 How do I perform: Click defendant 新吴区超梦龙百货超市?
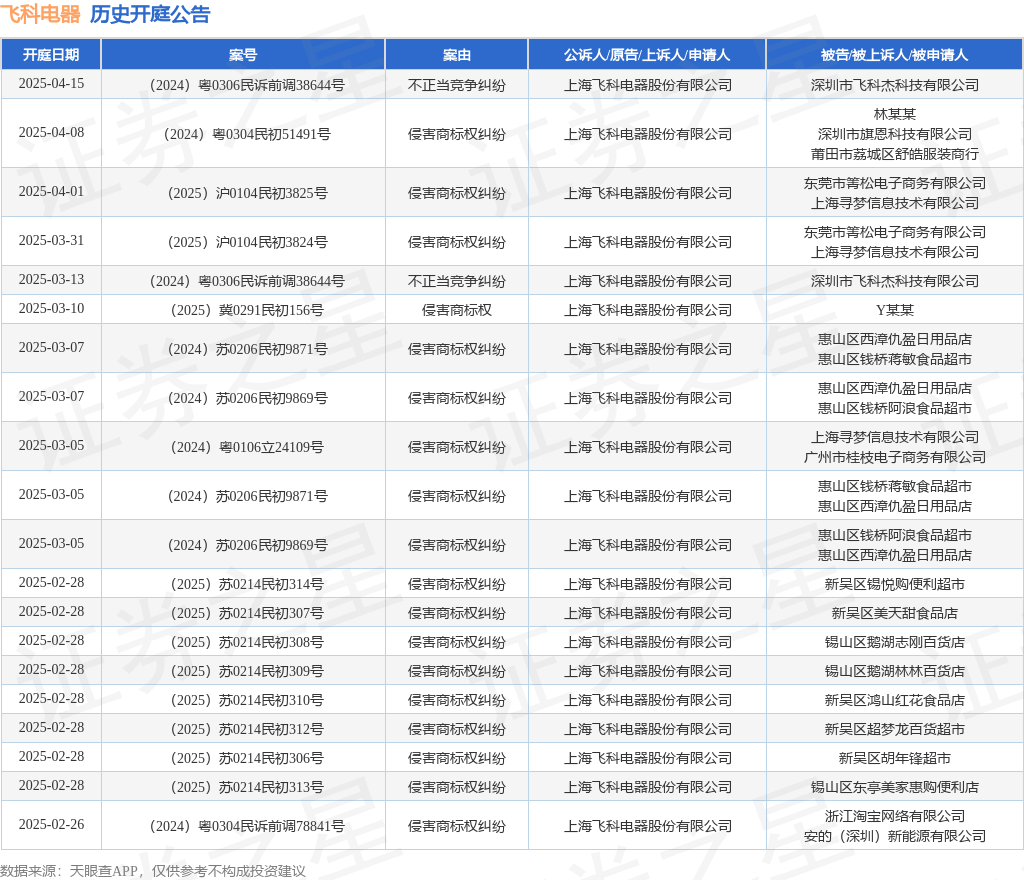point(894,729)
